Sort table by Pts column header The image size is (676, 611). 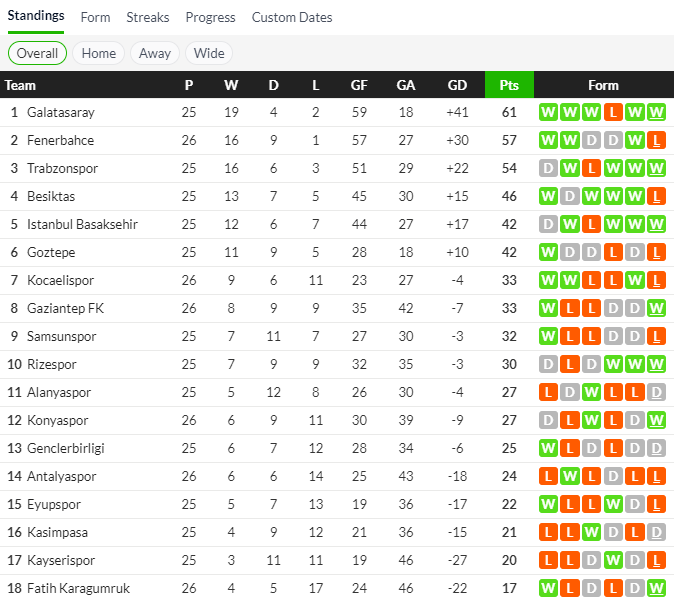tap(509, 85)
